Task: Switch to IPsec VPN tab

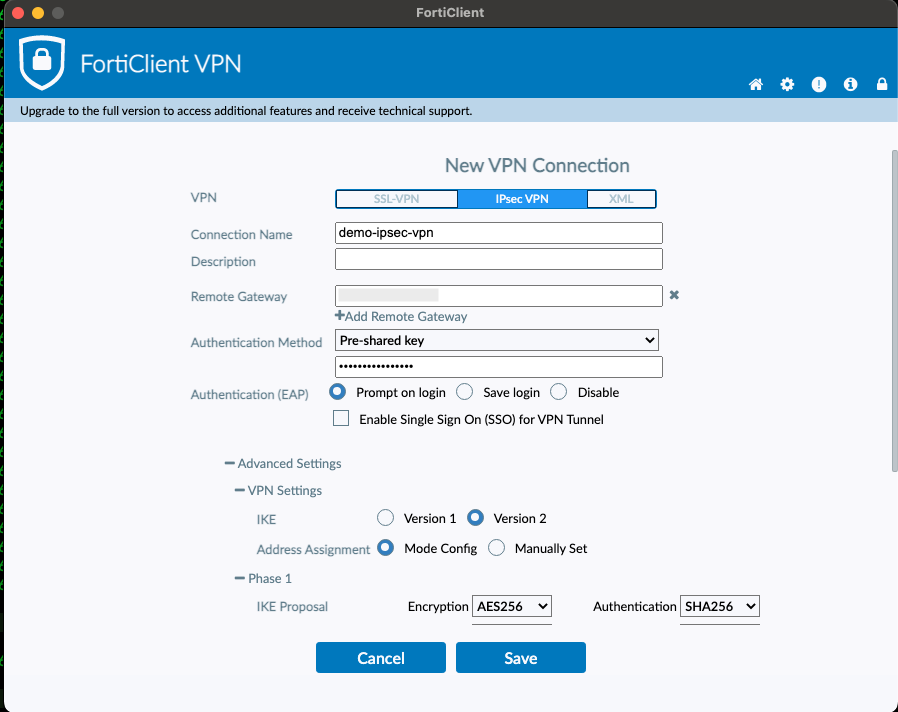Action: click(522, 199)
